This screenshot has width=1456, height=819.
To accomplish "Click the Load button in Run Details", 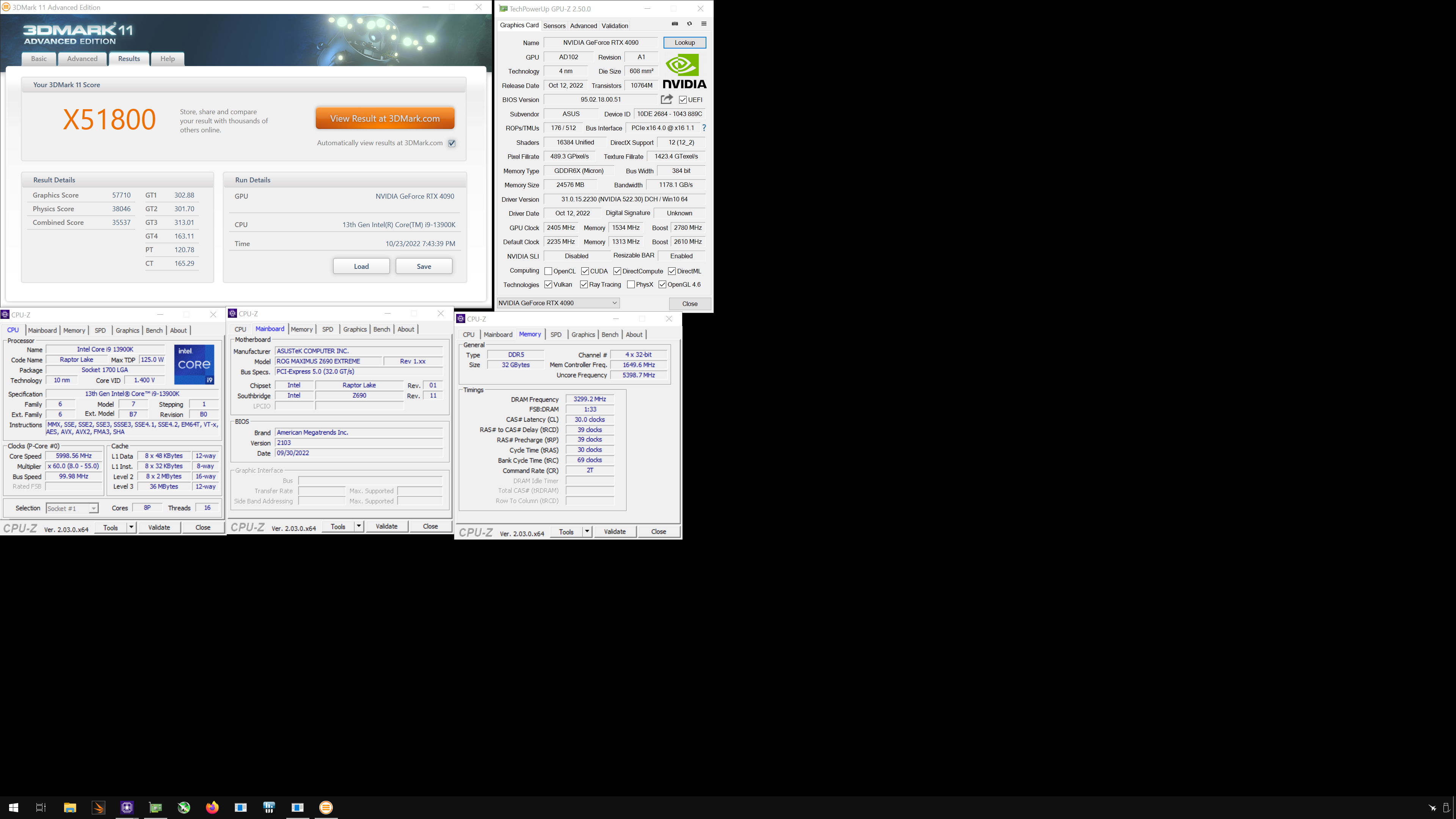I will (361, 266).
